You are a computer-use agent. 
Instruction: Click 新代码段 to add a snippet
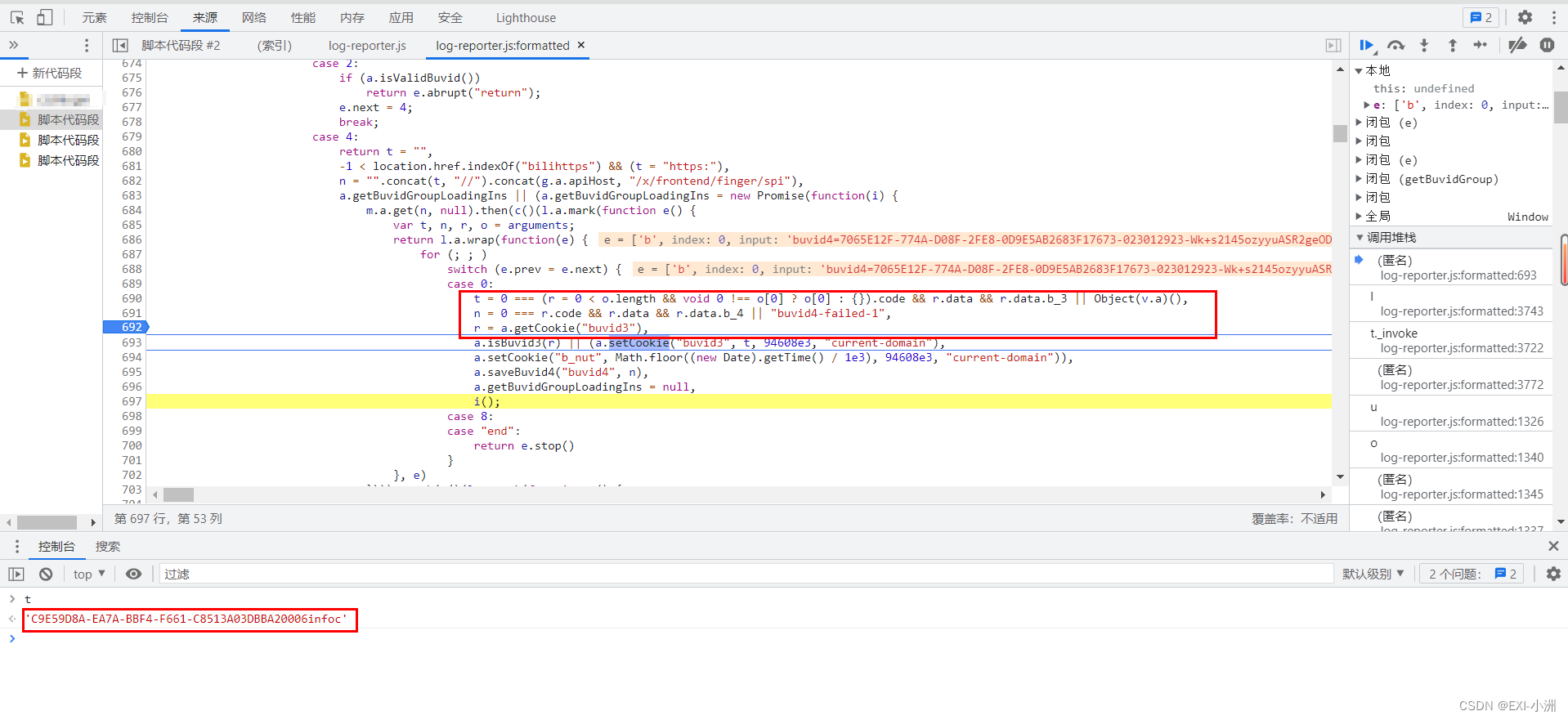(x=50, y=74)
